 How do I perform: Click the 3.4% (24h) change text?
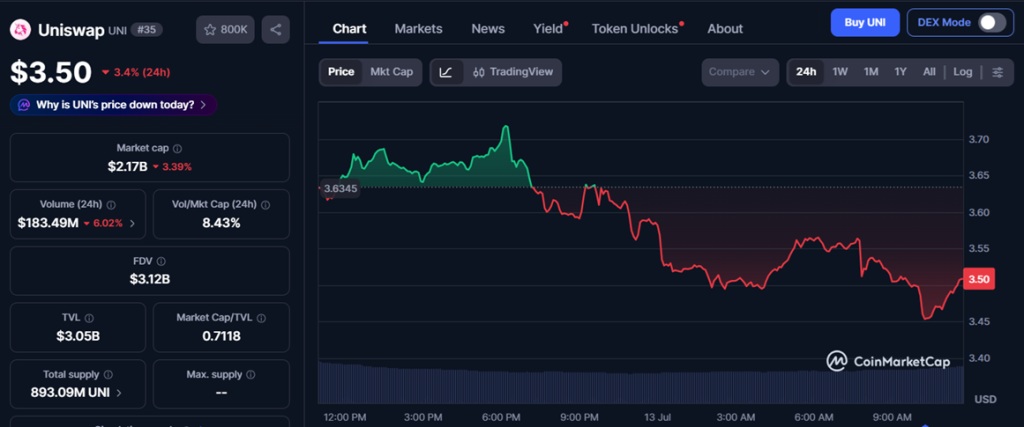[142, 72]
